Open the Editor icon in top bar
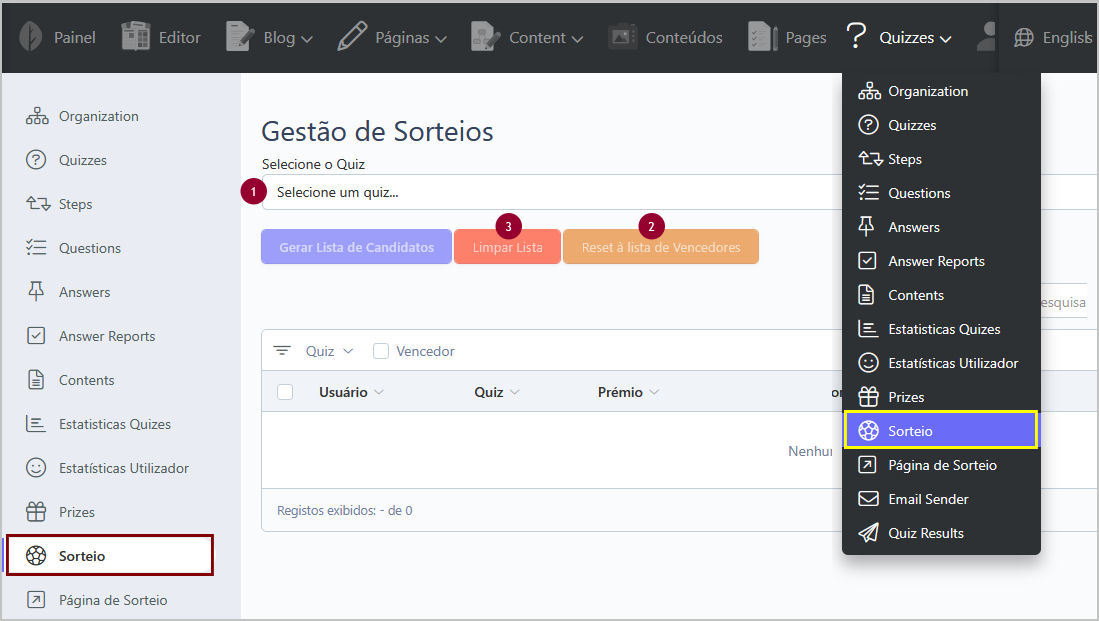Viewport: 1099px width, 621px height. [135, 36]
